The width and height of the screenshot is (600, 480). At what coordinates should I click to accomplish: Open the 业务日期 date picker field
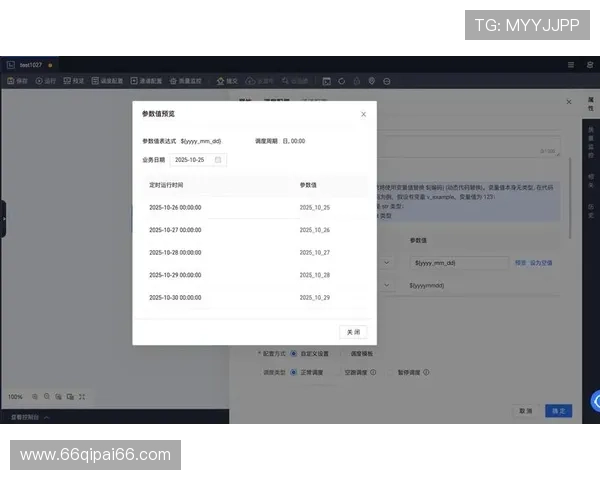(x=198, y=160)
